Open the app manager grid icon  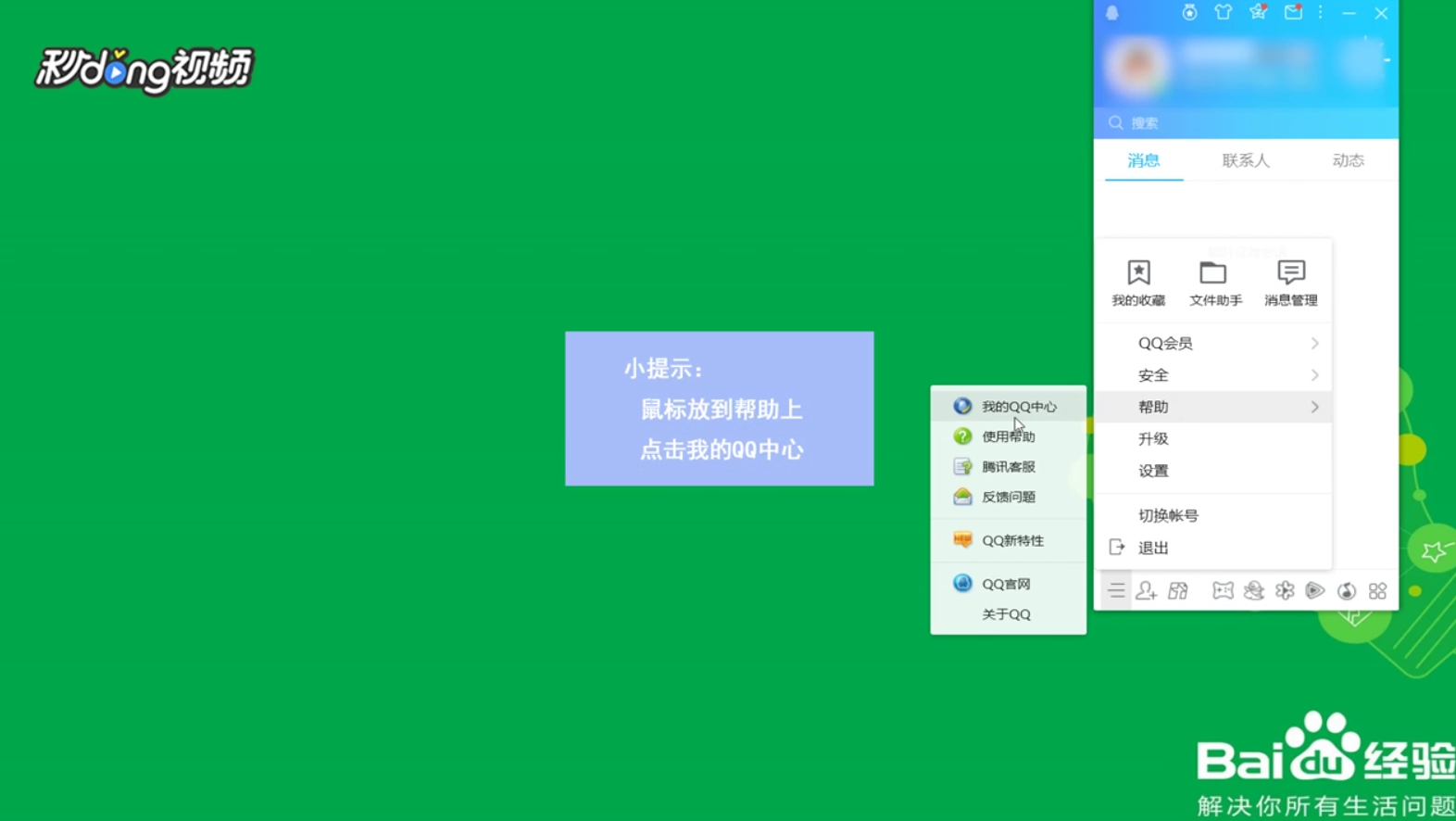(x=1378, y=590)
